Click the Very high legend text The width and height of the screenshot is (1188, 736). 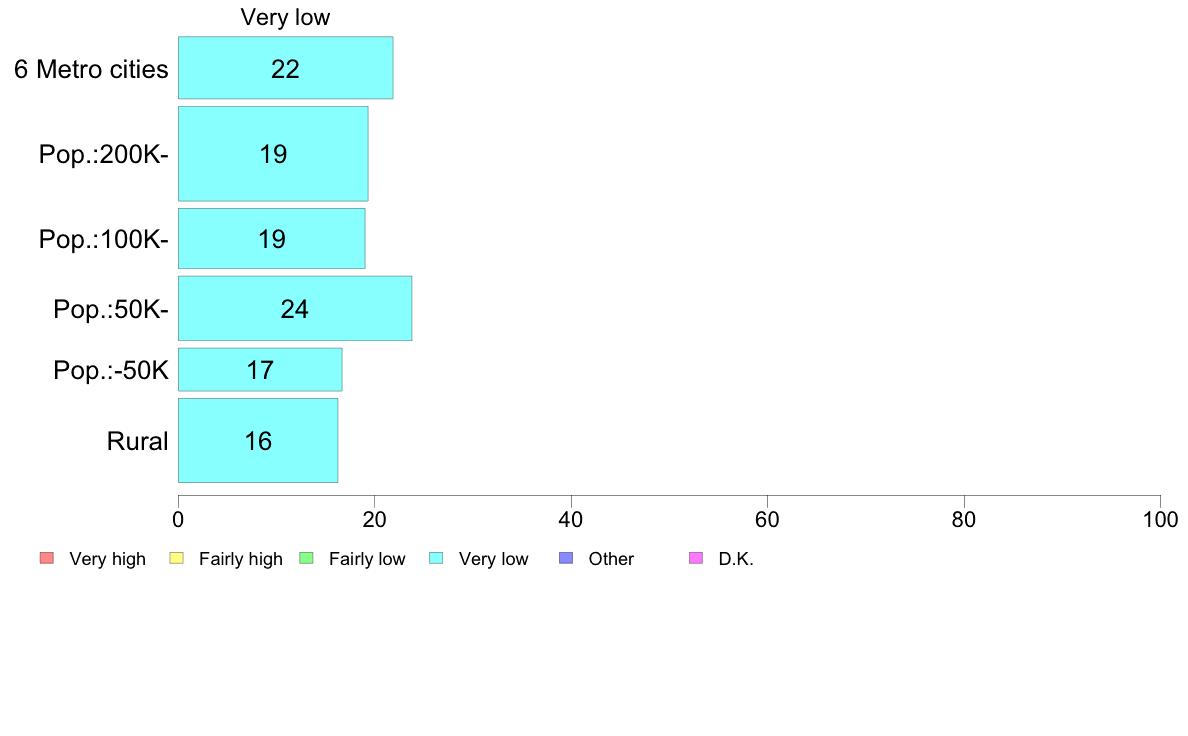(108, 559)
